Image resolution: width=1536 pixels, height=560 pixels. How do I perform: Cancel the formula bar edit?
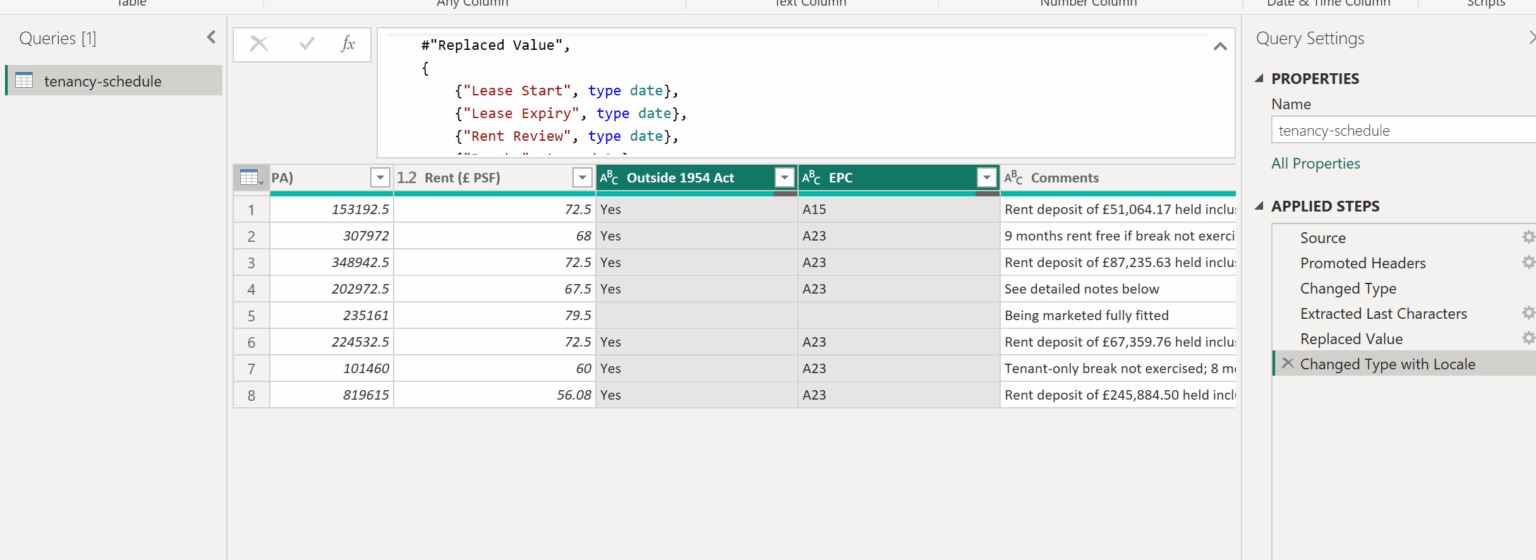(259, 44)
